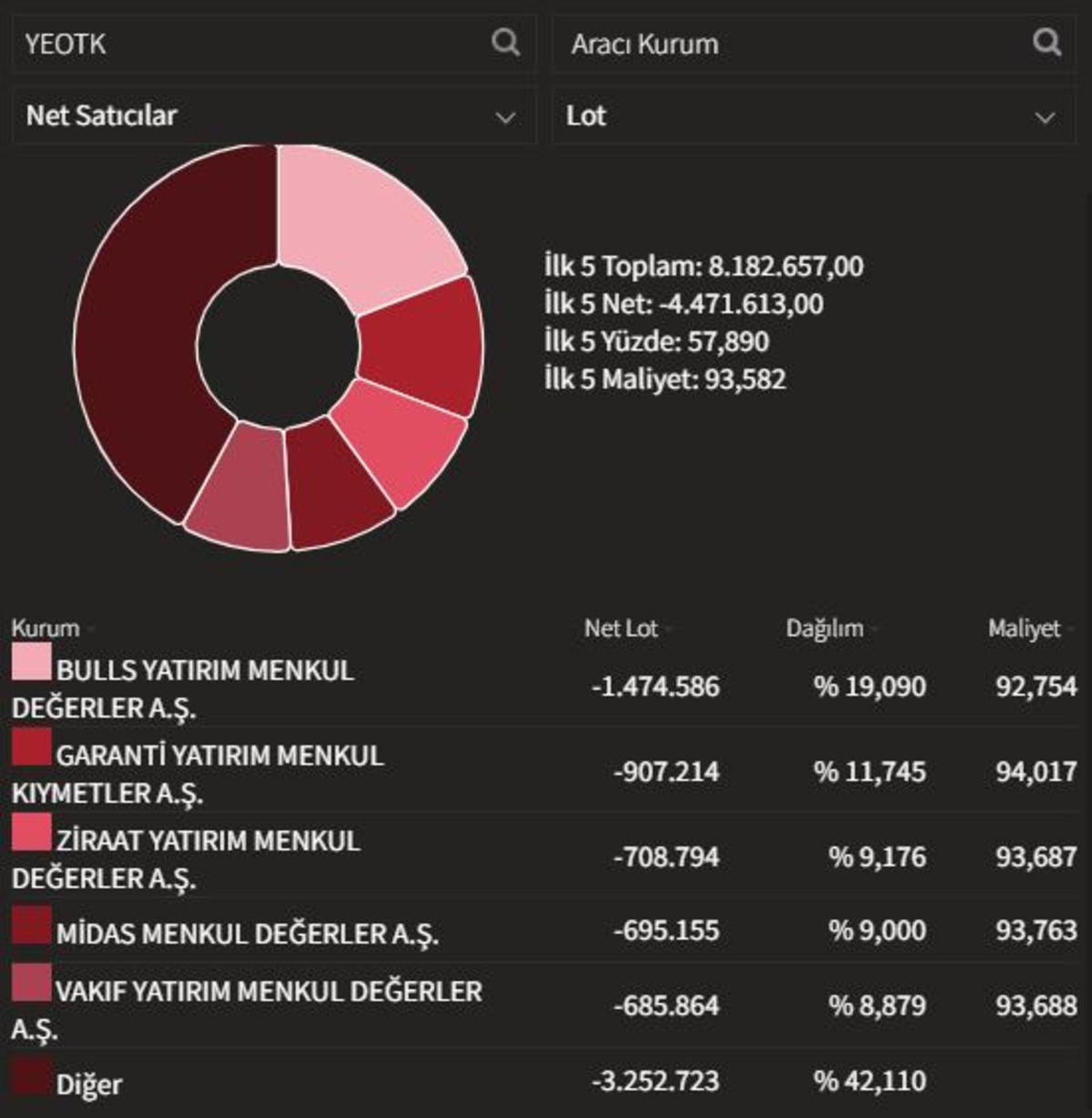Screen dimensions: 1092x1118
Task: Open the Net Satıcılar dropdown
Action: [274, 116]
